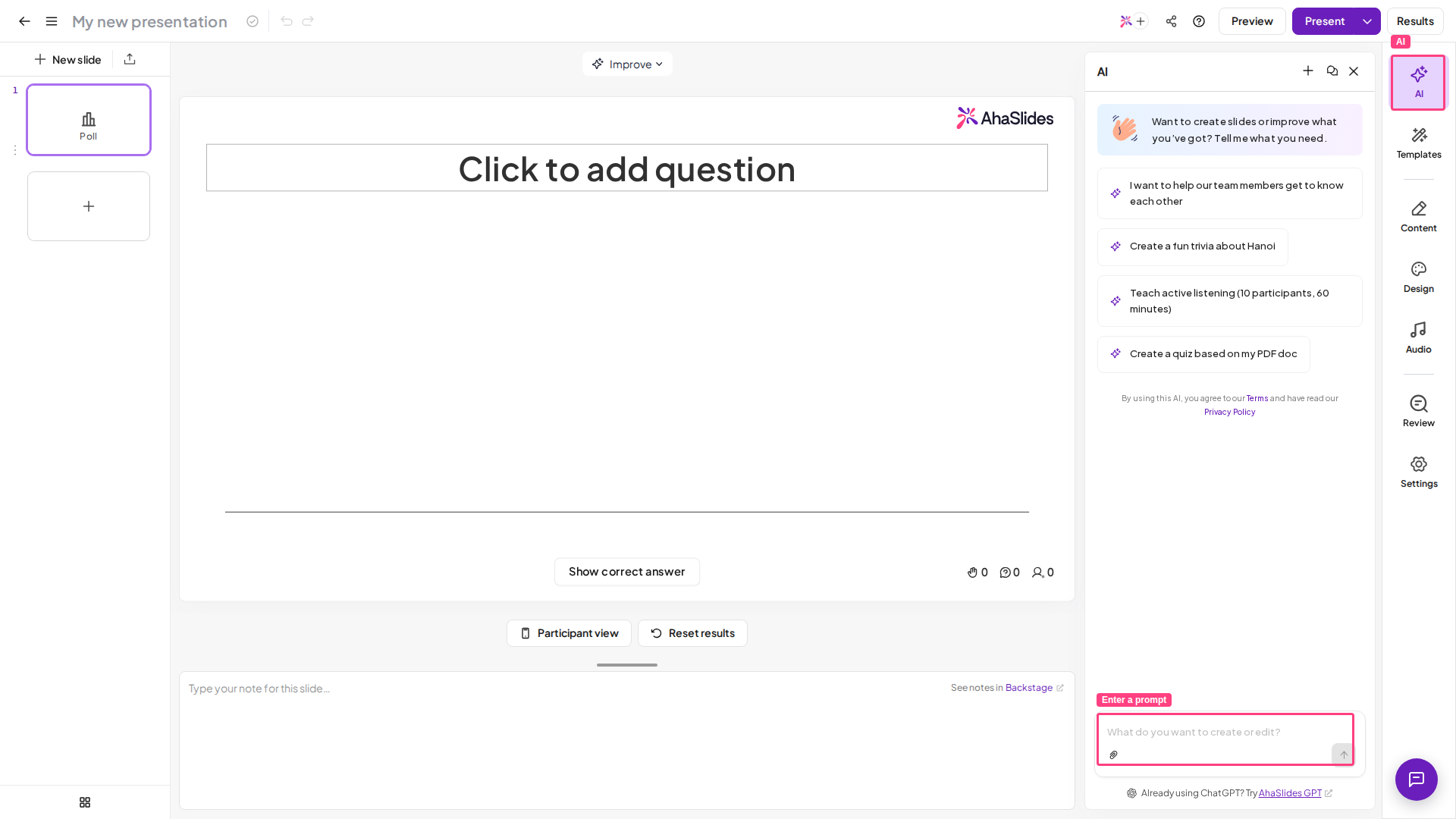Image resolution: width=1456 pixels, height=819 pixels.
Task: Open the AhaSlides GPT link
Action: (1290, 793)
